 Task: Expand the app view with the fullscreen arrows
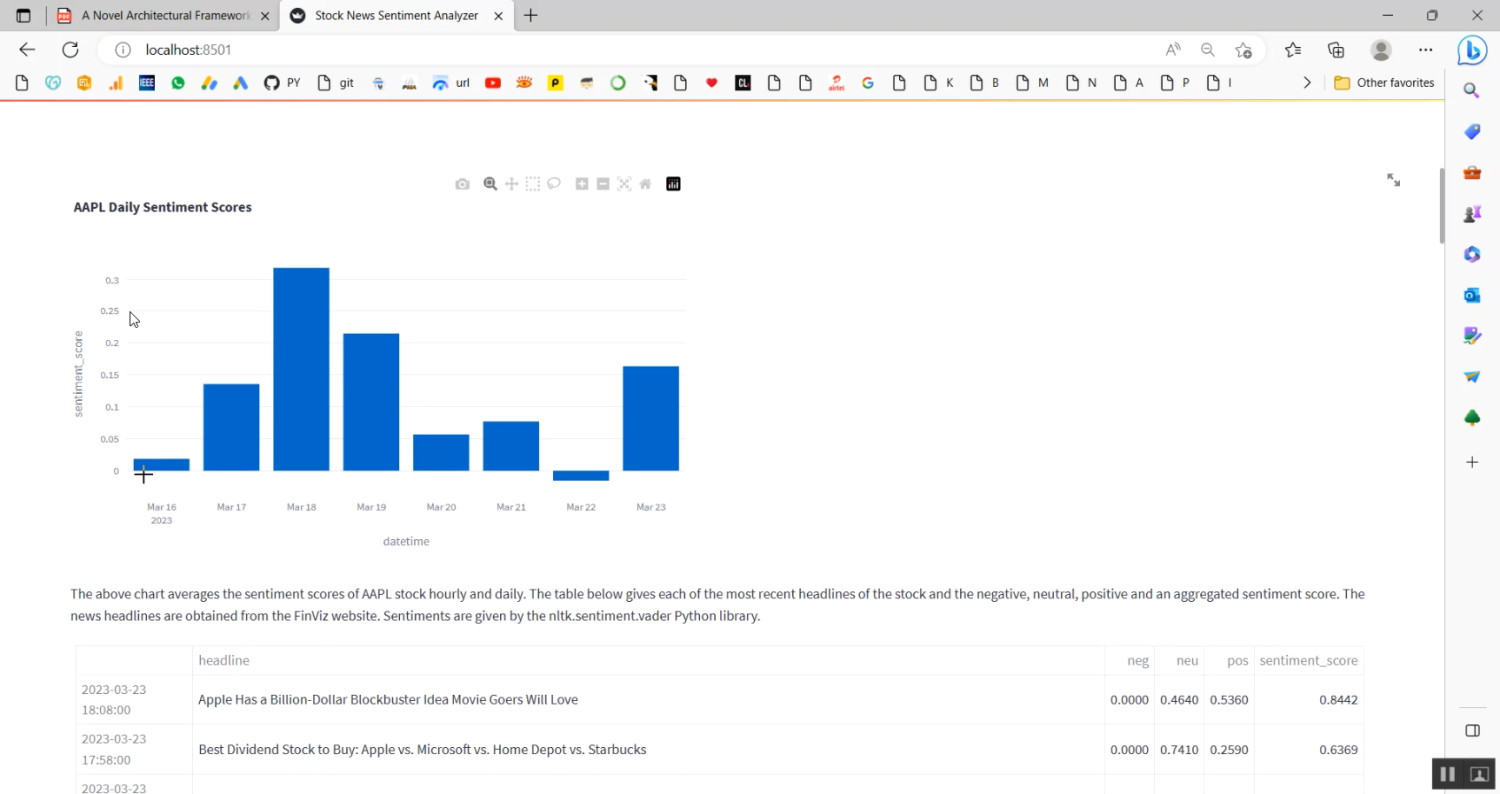coord(1393,180)
